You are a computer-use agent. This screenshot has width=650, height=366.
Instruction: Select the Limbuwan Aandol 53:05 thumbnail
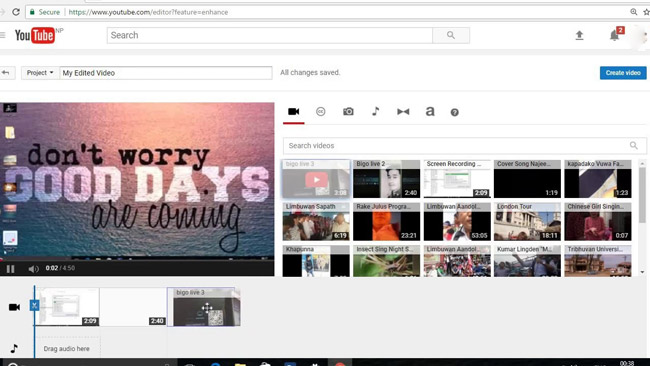click(457, 222)
